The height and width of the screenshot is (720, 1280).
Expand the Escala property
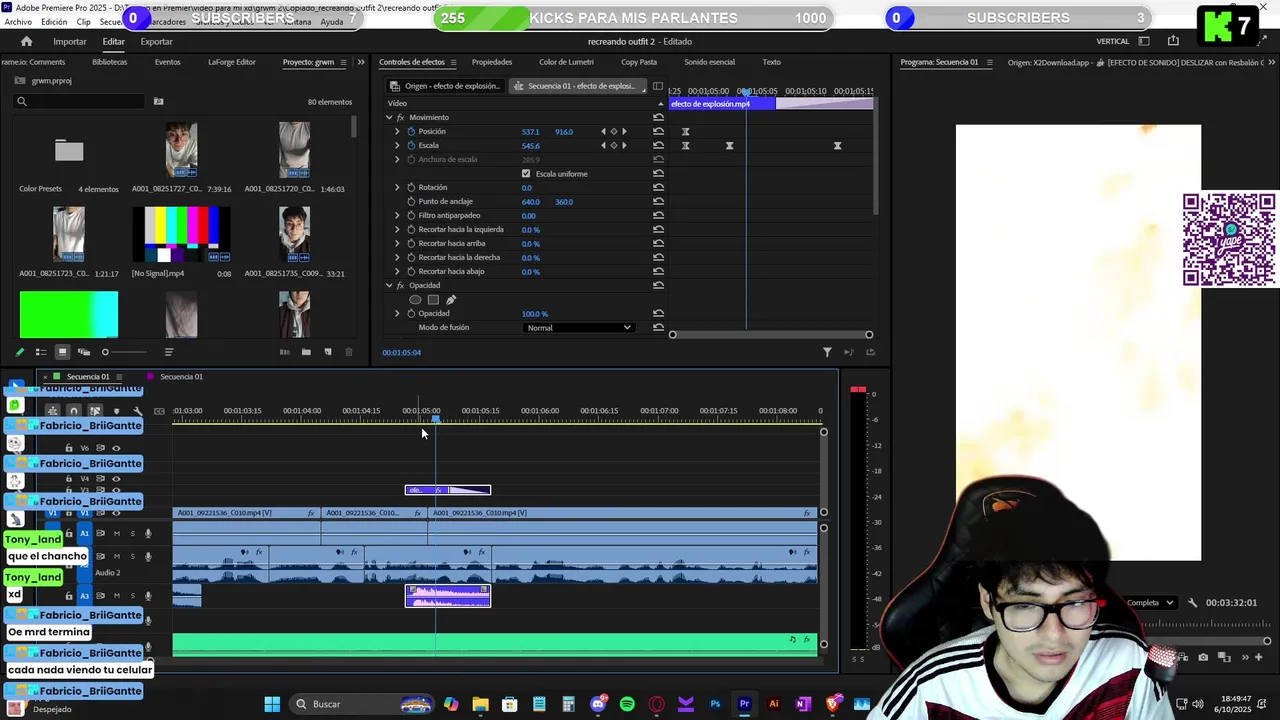(397, 145)
